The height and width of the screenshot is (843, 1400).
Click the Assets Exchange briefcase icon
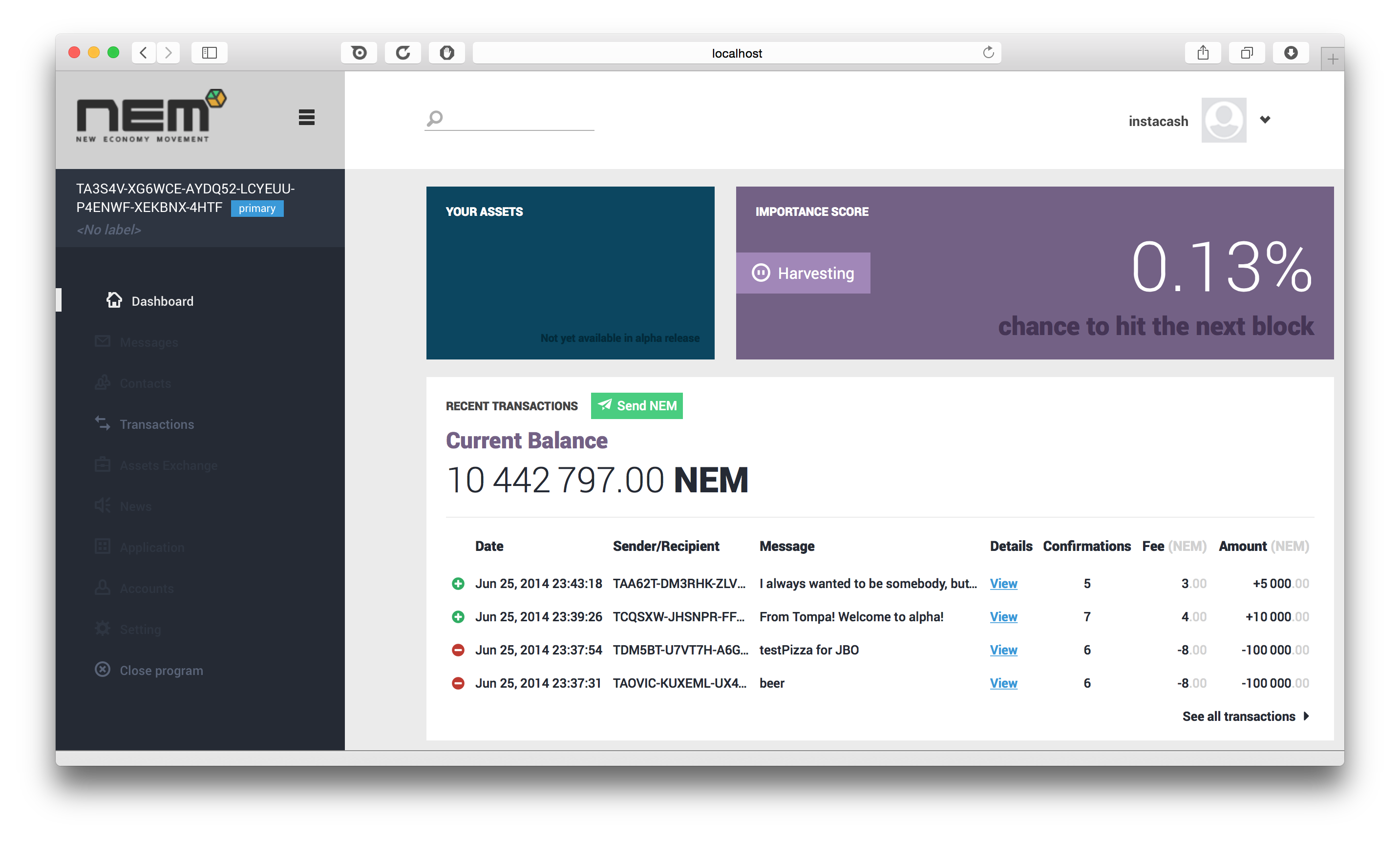(102, 464)
